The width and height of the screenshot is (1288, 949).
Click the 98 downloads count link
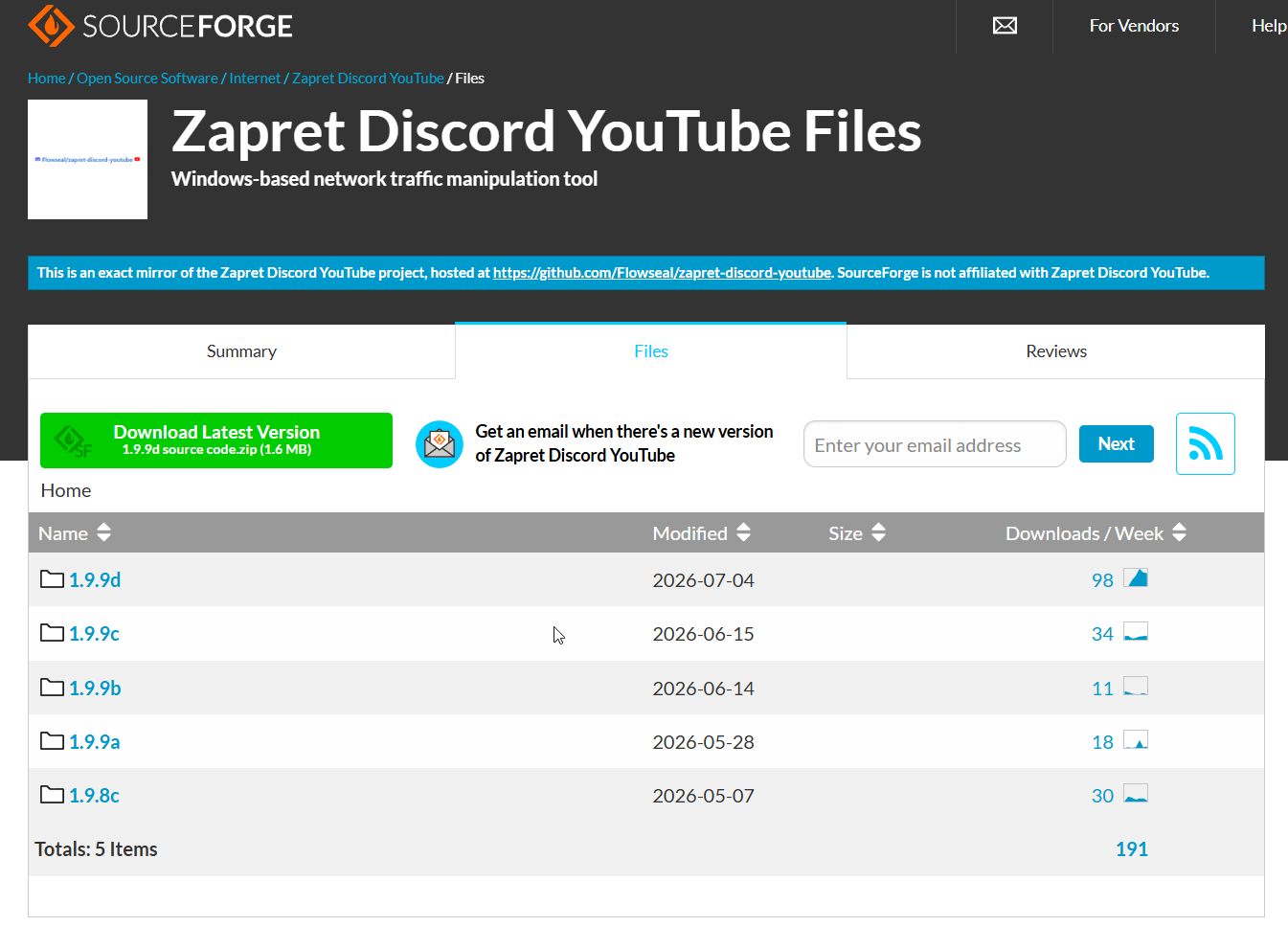(1102, 580)
